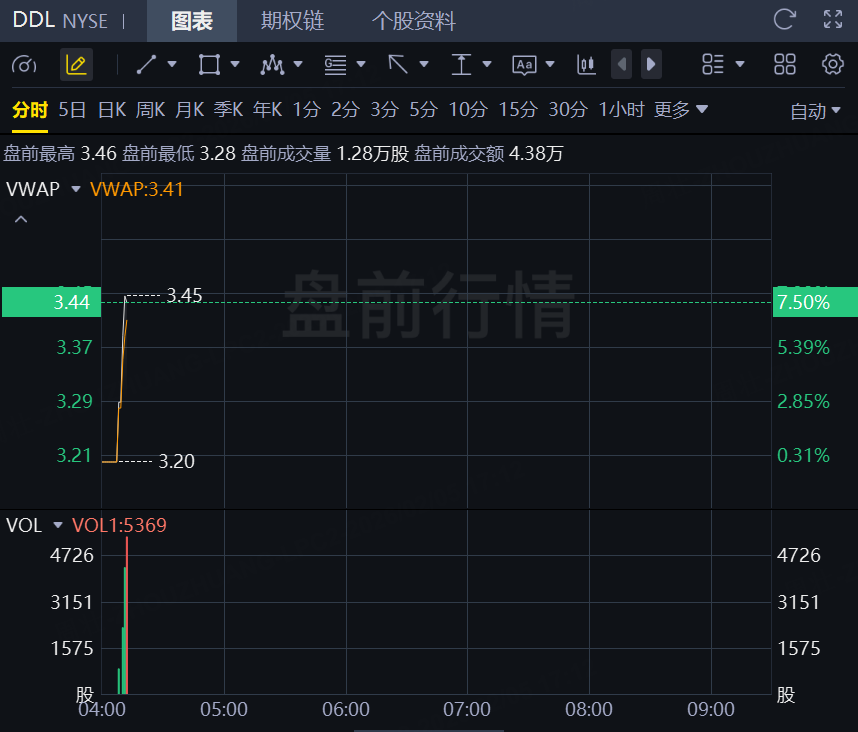Image resolution: width=858 pixels, height=732 pixels.
Task: Click the gauge indicator icon in toolbar
Action: click(x=24, y=65)
